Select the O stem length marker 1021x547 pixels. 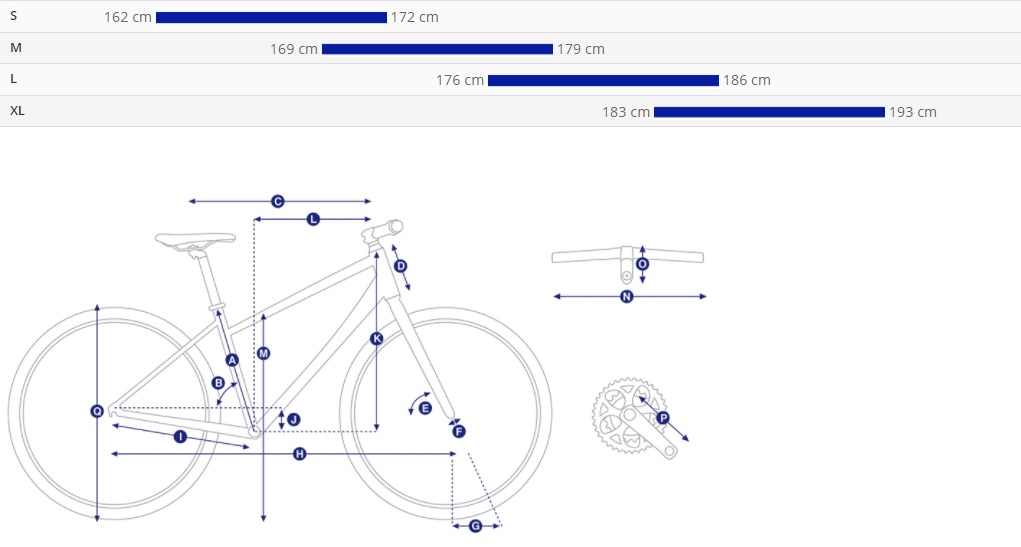(642, 264)
